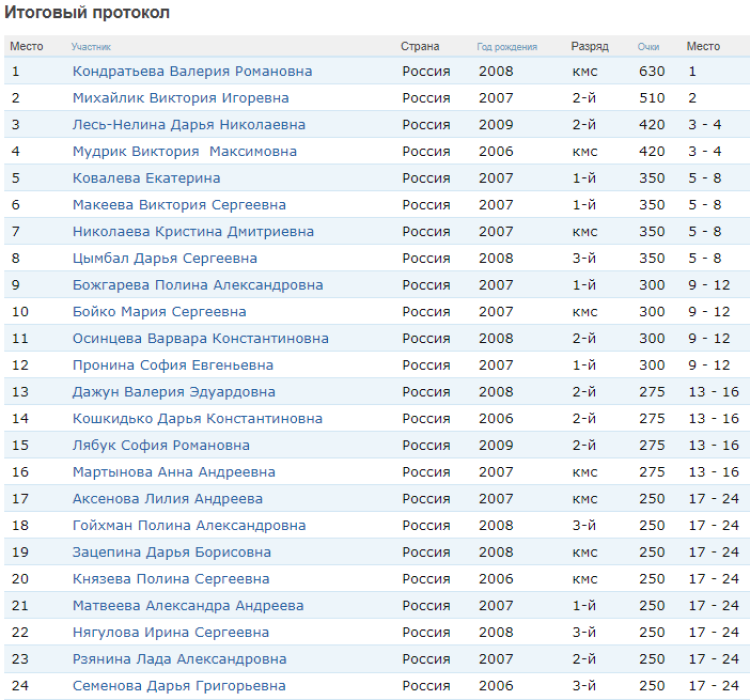Click Гойхман Полина Александровна name

(x=189, y=525)
